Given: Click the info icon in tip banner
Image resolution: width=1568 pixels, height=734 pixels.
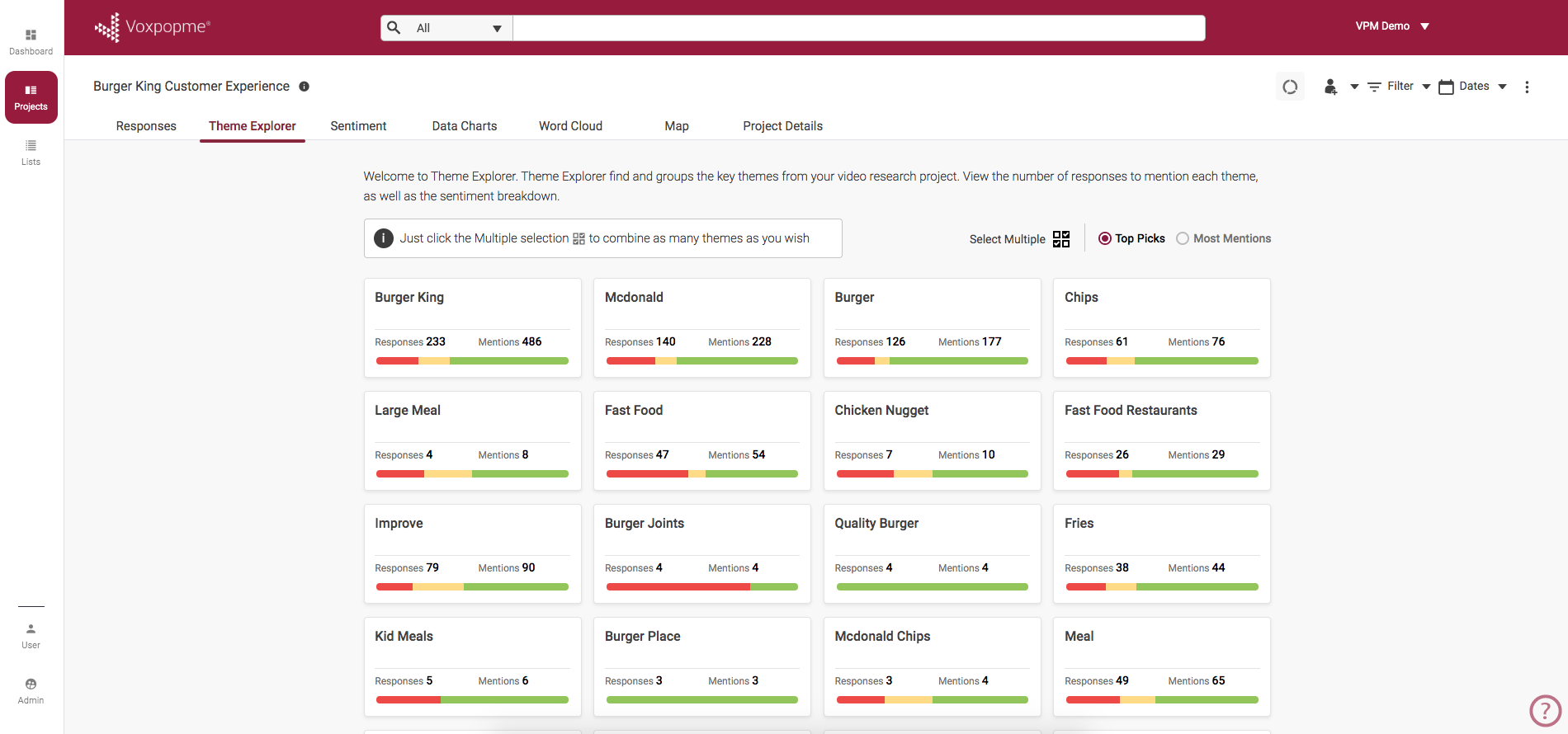Looking at the screenshot, I should pos(384,238).
